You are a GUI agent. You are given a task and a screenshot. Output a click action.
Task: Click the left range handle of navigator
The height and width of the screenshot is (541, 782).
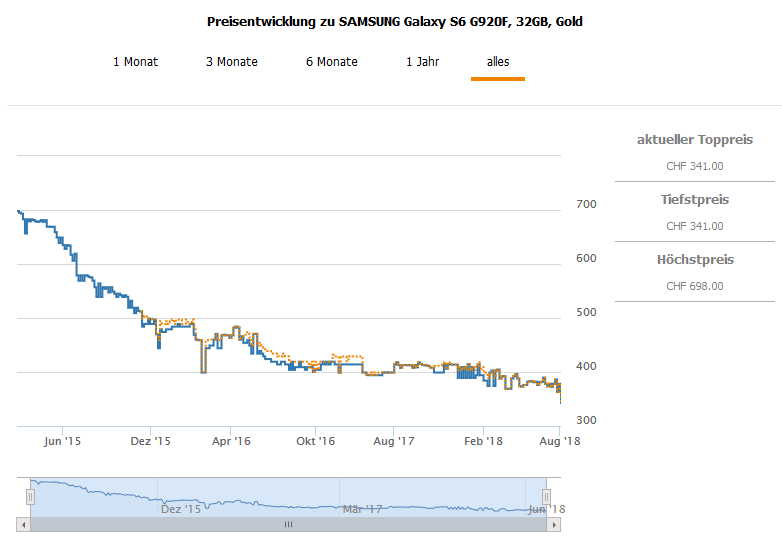pyautogui.click(x=30, y=496)
